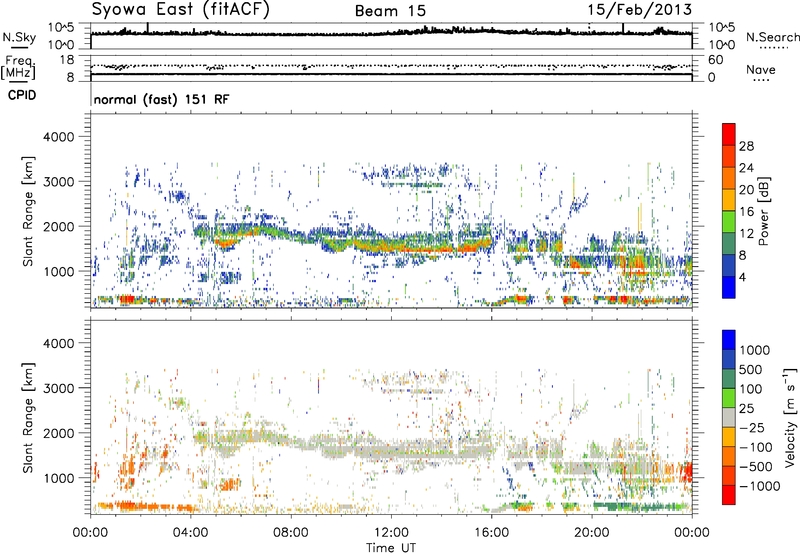
Task: Click the 'Nave' legend label
Action: pyautogui.click(x=761, y=69)
